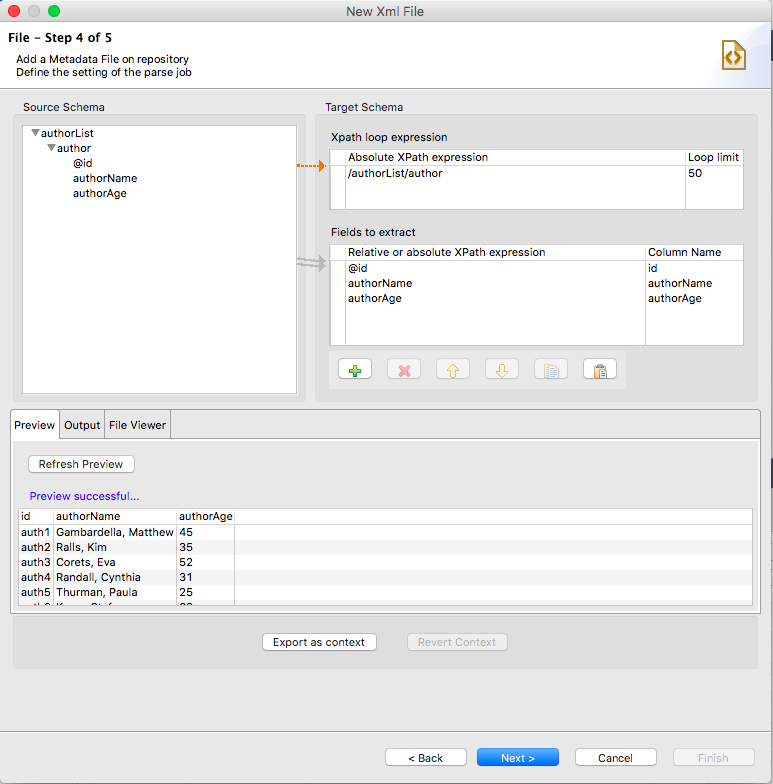Click the Column Name header
Image resolution: width=773 pixels, height=784 pixels.
click(x=694, y=252)
